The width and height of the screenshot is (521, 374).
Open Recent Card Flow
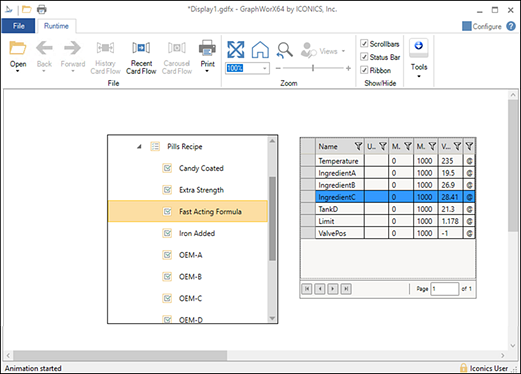[x=141, y=48]
